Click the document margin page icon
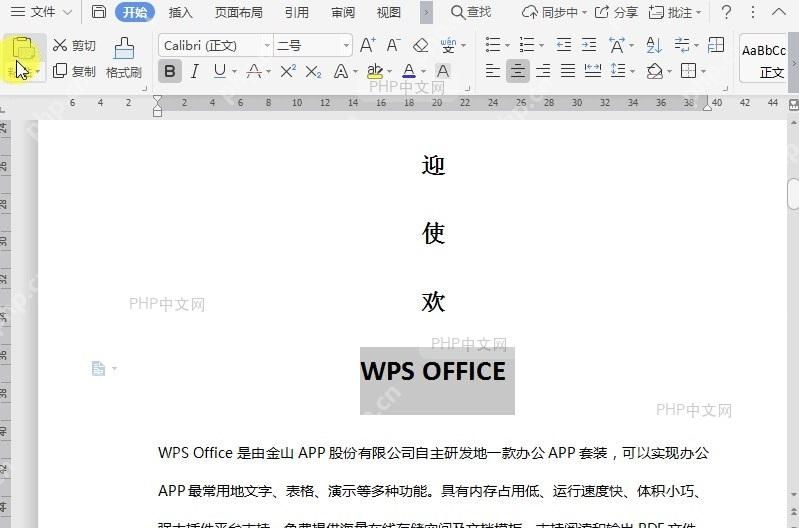Image resolution: width=799 pixels, height=528 pixels. (x=98, y=368)
